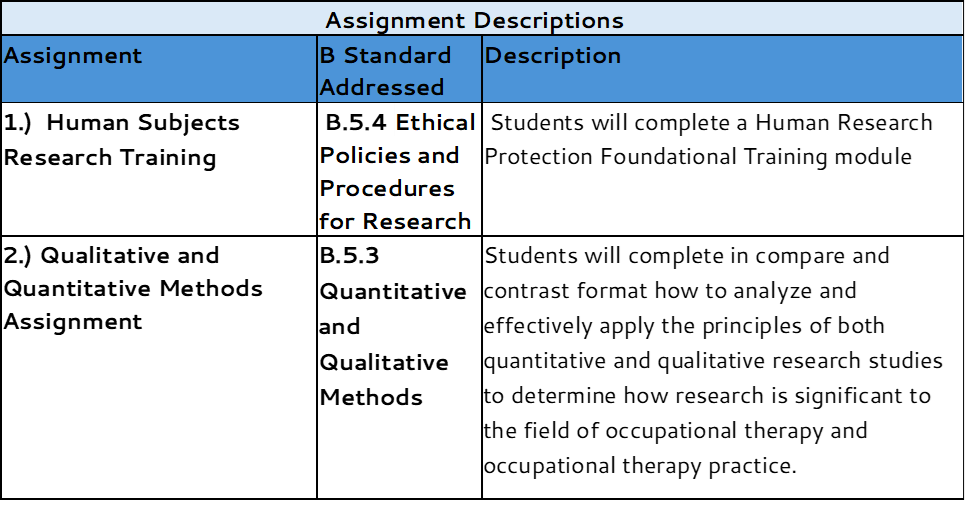Image resolution: width=975 pixels, height=508 pixels.
Task: Click the word Addressed in the header
Action: 382,88
